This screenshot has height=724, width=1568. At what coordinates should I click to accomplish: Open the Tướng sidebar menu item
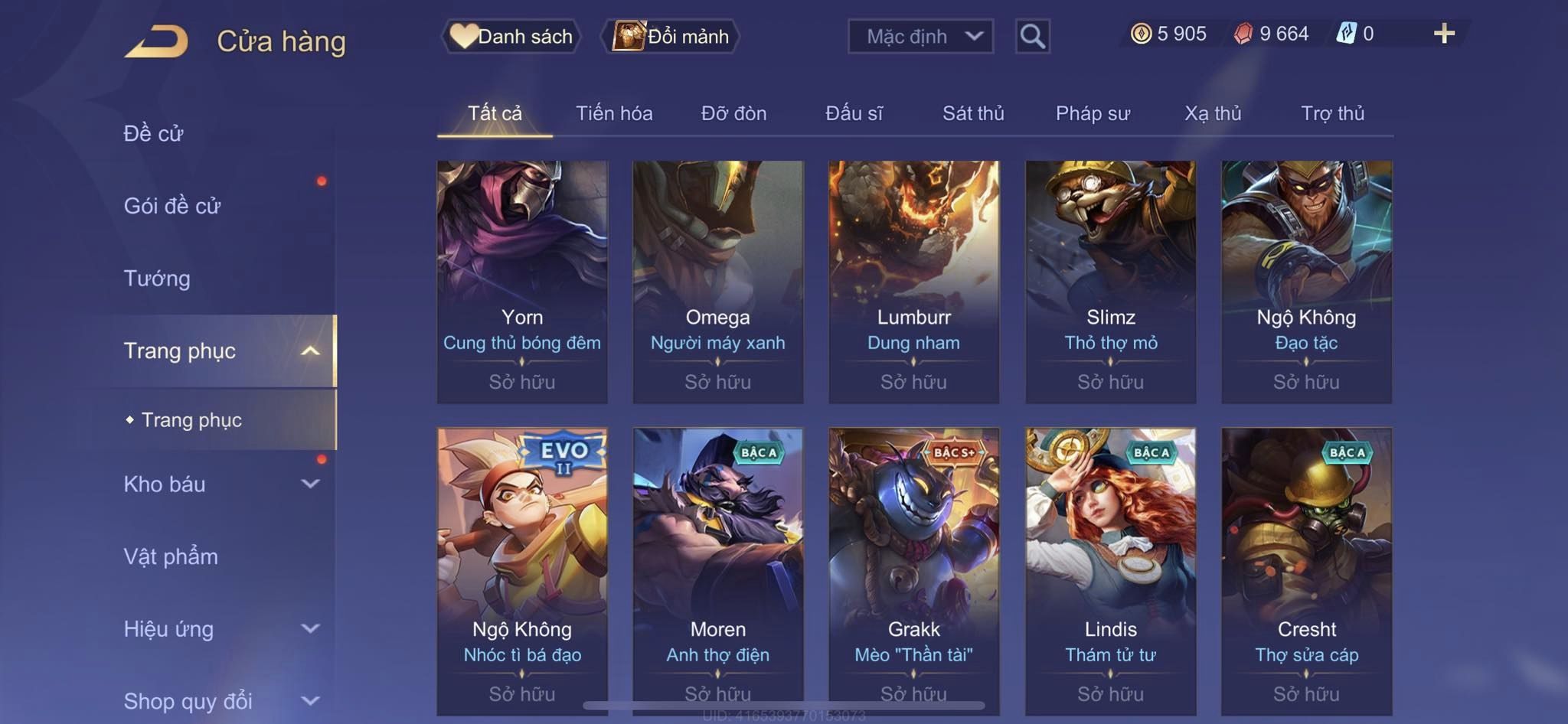[x=157, y=279]
